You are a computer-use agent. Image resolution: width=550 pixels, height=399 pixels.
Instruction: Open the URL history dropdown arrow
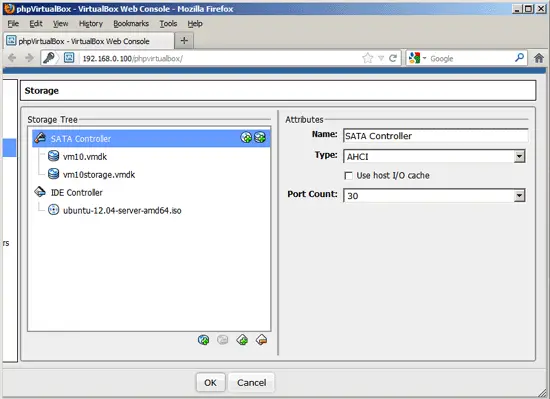[x=381, y=58]
